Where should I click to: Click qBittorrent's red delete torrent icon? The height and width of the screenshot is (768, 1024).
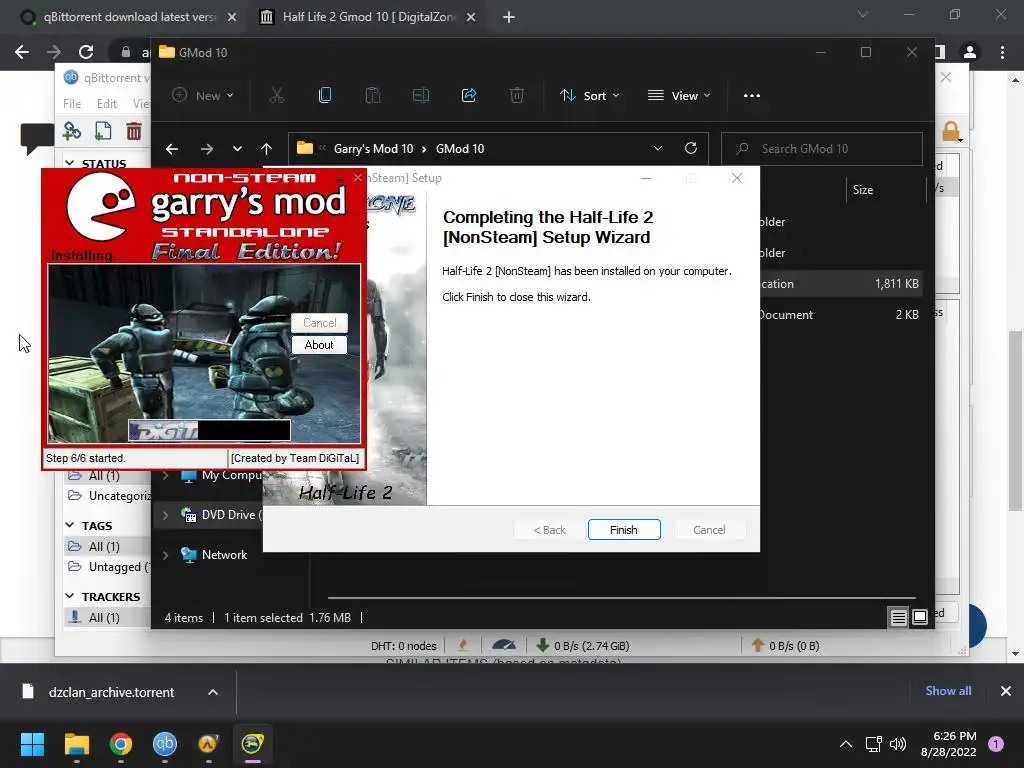pyautogui.click(x=134, y=131)
